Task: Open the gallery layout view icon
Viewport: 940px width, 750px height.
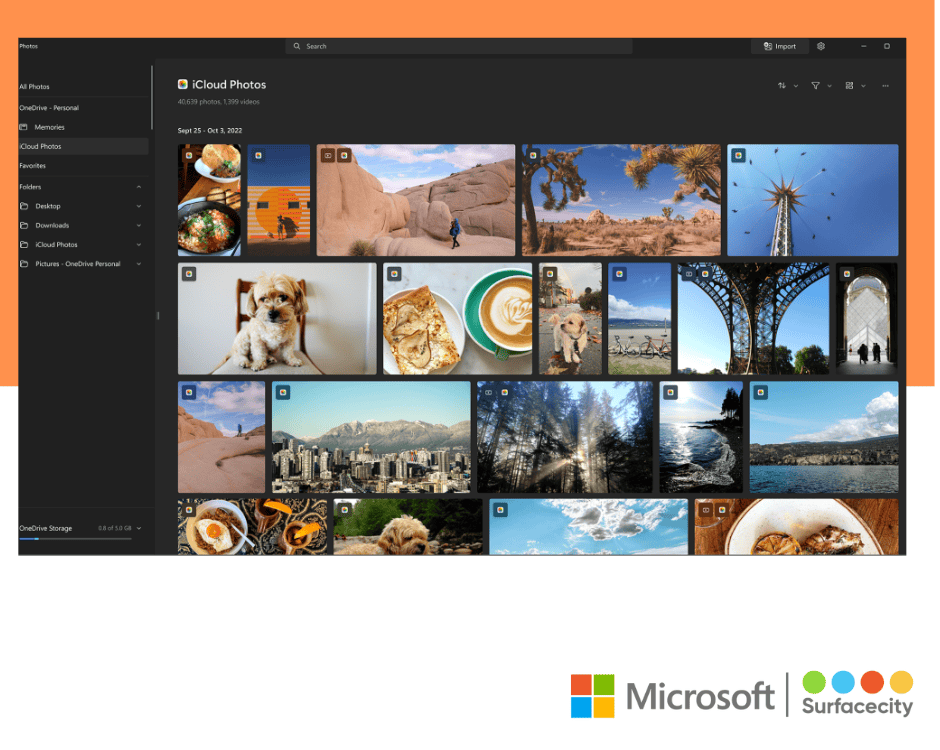Action: point(849,86)
